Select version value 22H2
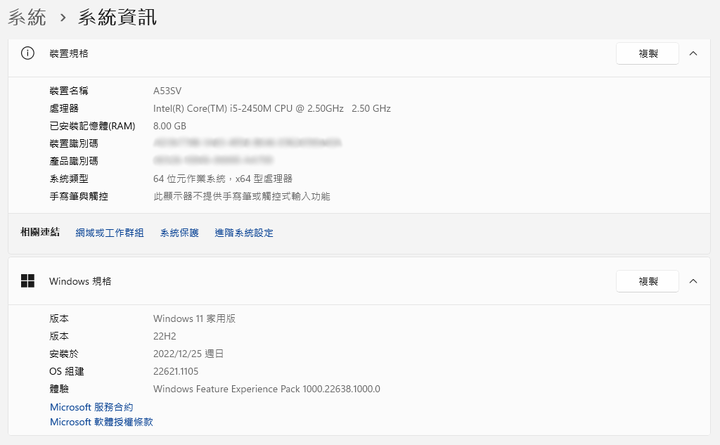Viewport: 720px width, 445px height. 164,336
